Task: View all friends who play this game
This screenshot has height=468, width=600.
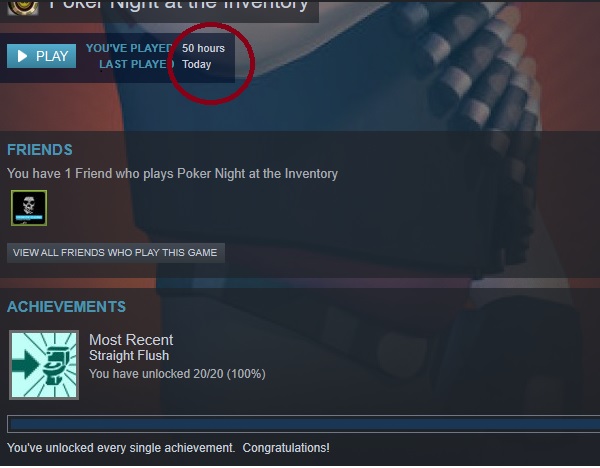Action: (x=116, y=253)
